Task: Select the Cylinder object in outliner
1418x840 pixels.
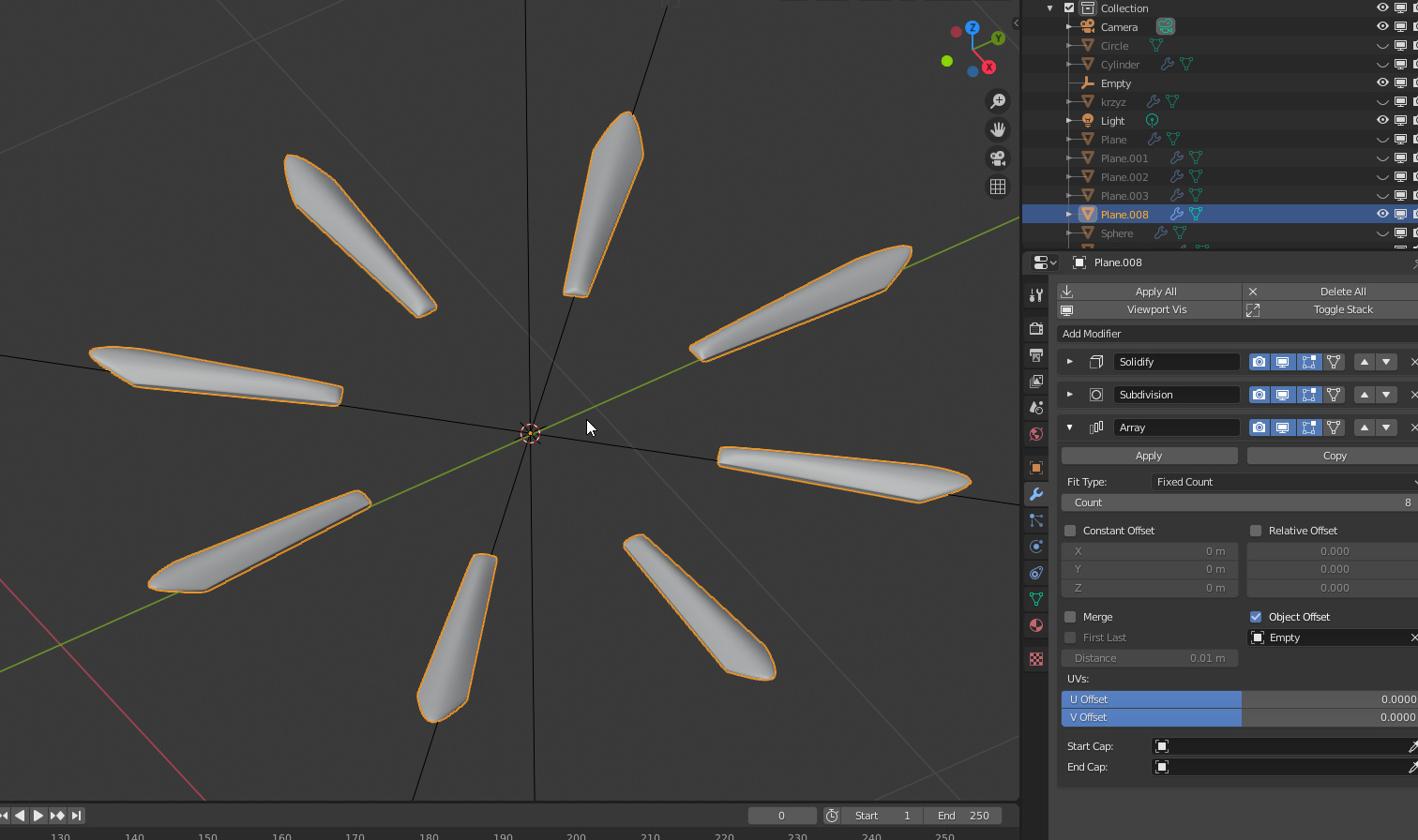Action: [1120, 65]
